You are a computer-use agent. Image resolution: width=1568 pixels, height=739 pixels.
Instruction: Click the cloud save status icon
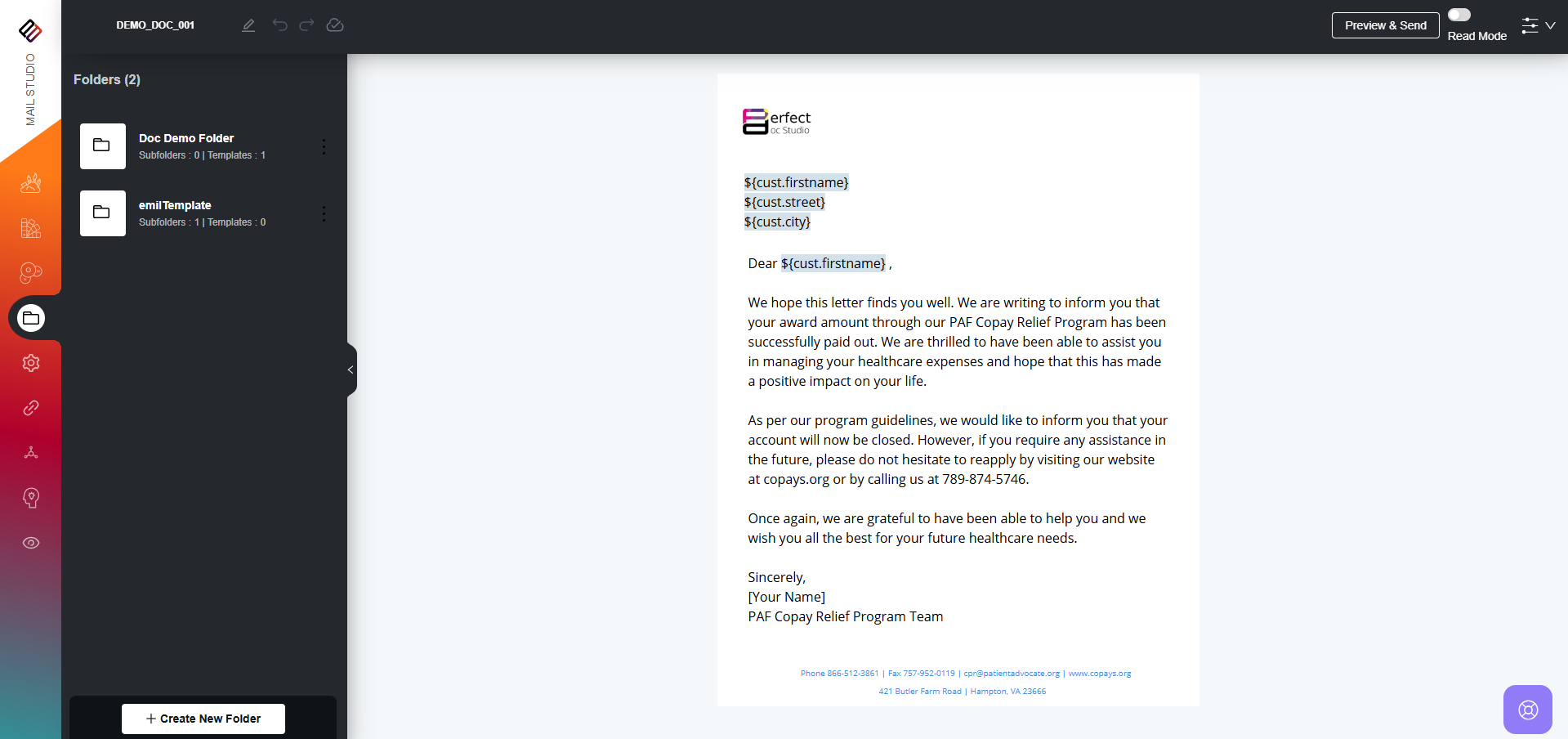(x=335, y=25)
